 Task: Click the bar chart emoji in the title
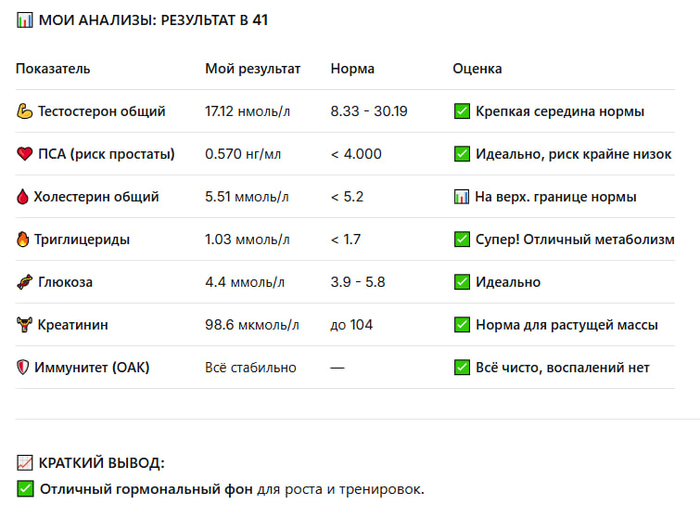25,20
